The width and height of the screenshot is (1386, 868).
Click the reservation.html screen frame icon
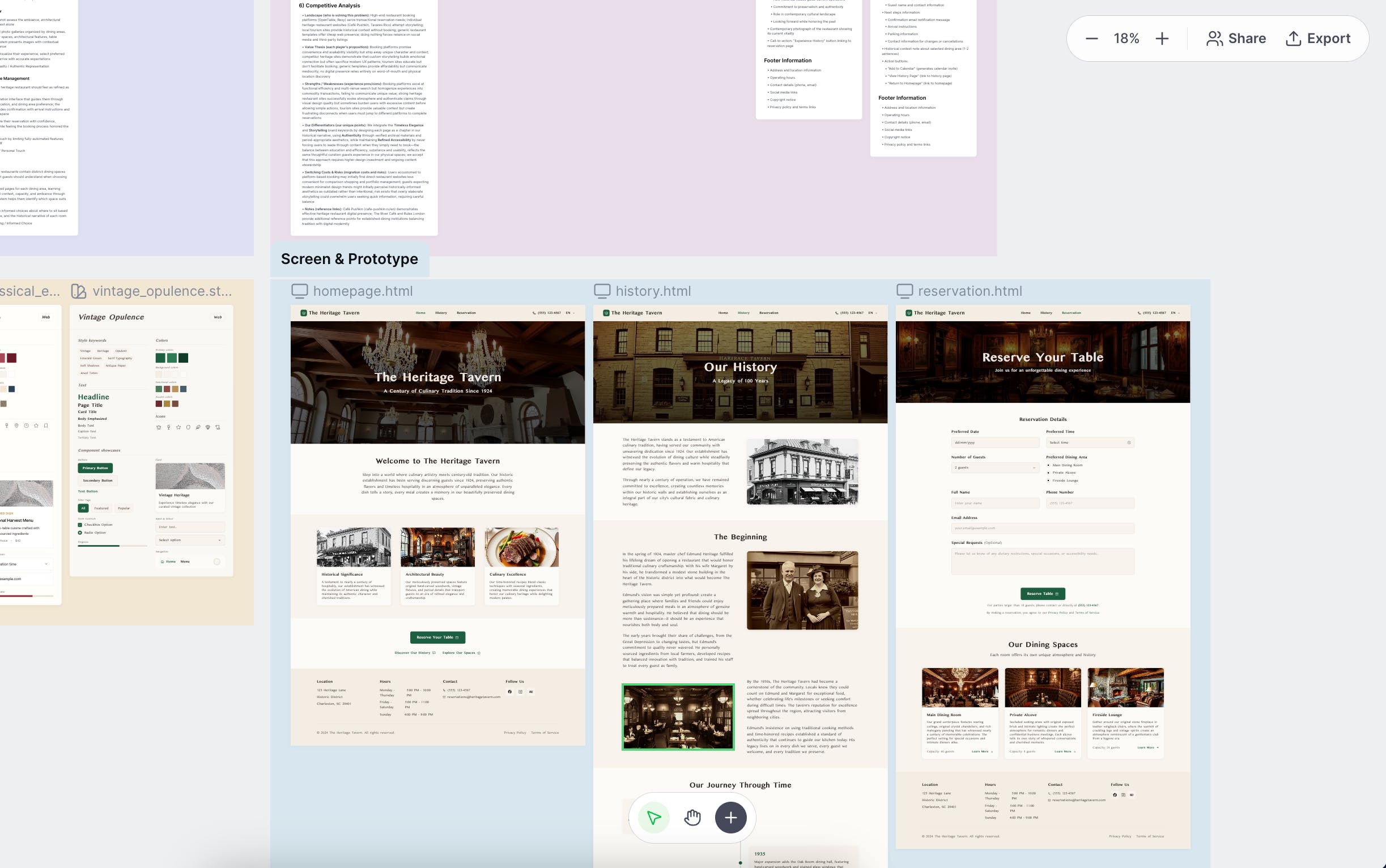click(904, 291)
